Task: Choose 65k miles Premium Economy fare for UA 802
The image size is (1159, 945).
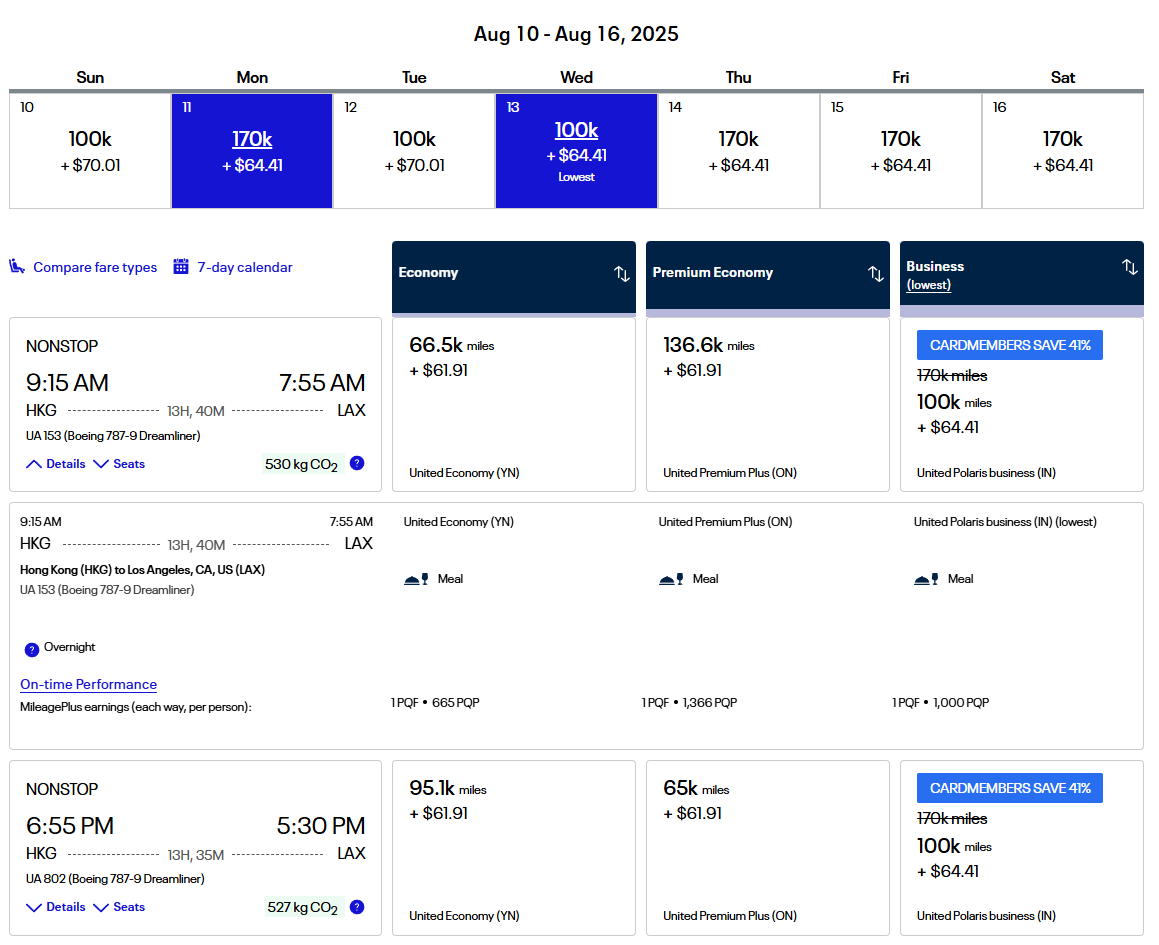Action: coord(768,848)
